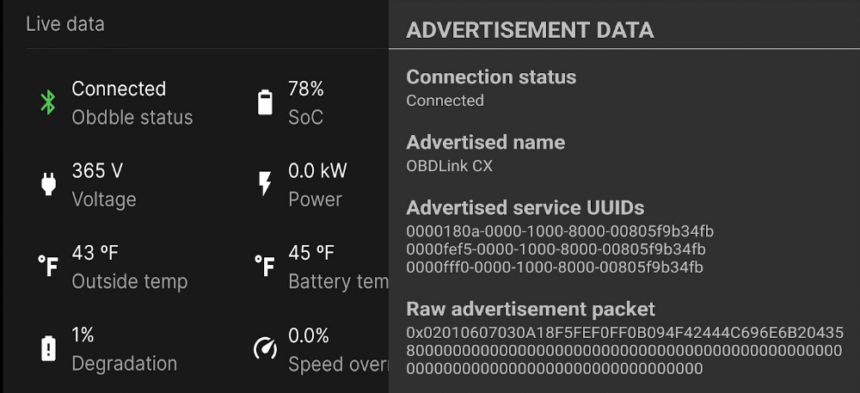
Task: Click the ADVERTISEMENT DATA panel title
Action: pyautogui.click(x=530, y=31)
